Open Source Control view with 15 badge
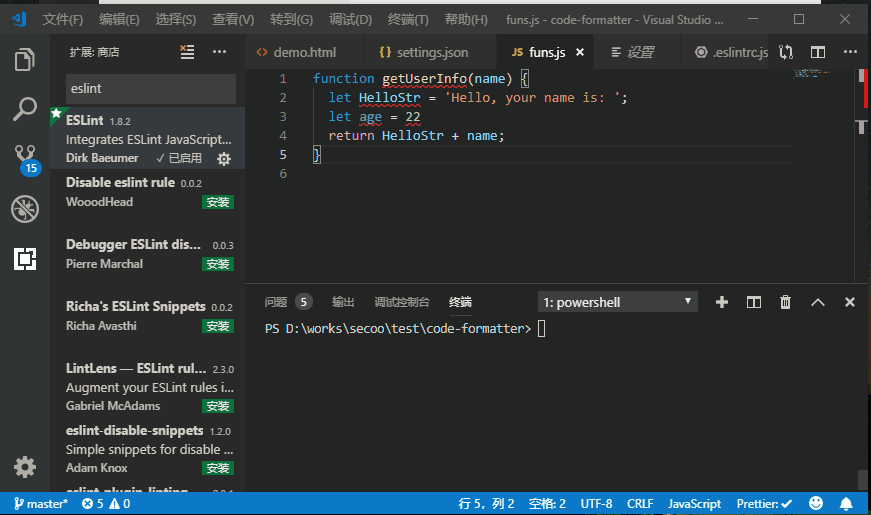The image size is (871, 515). point(26,160)
